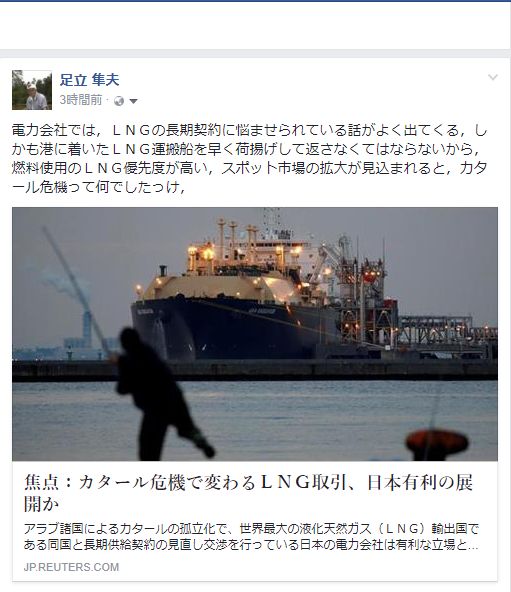The height and width of the screenshot is (592, 511).
Task: Open the post permalink via 3時間前 timestamp
Action: (80, 100)
